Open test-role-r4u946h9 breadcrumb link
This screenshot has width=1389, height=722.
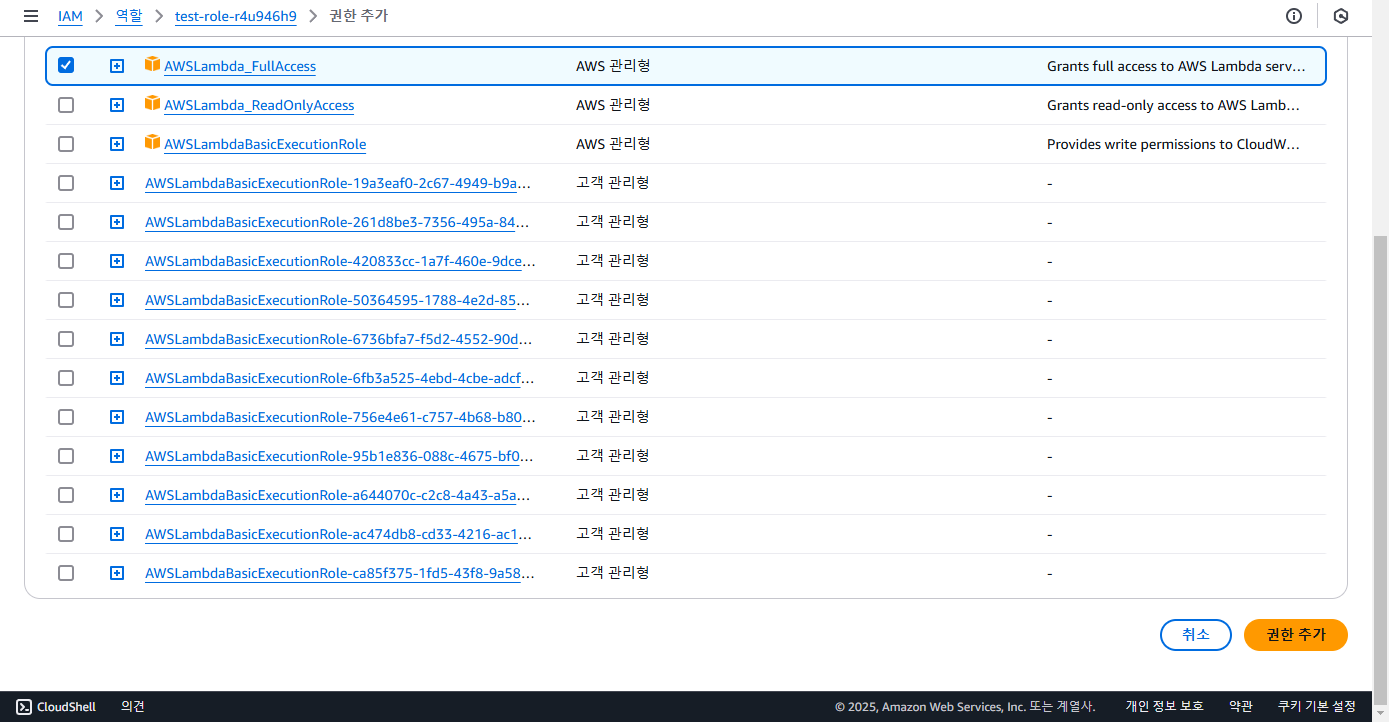click(236, 16)
